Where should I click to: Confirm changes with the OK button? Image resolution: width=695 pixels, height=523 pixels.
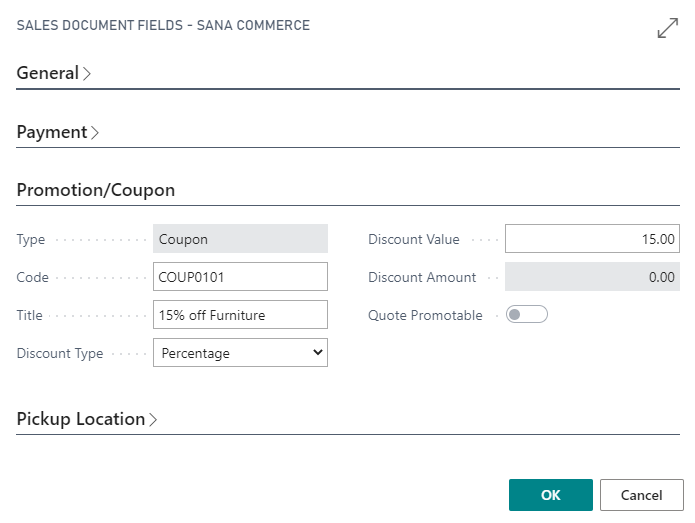pos(551,495)
